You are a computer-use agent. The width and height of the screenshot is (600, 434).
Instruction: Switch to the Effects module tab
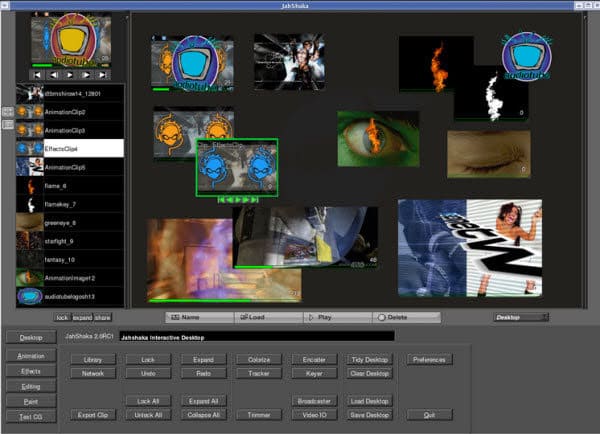tap(31, 371)
